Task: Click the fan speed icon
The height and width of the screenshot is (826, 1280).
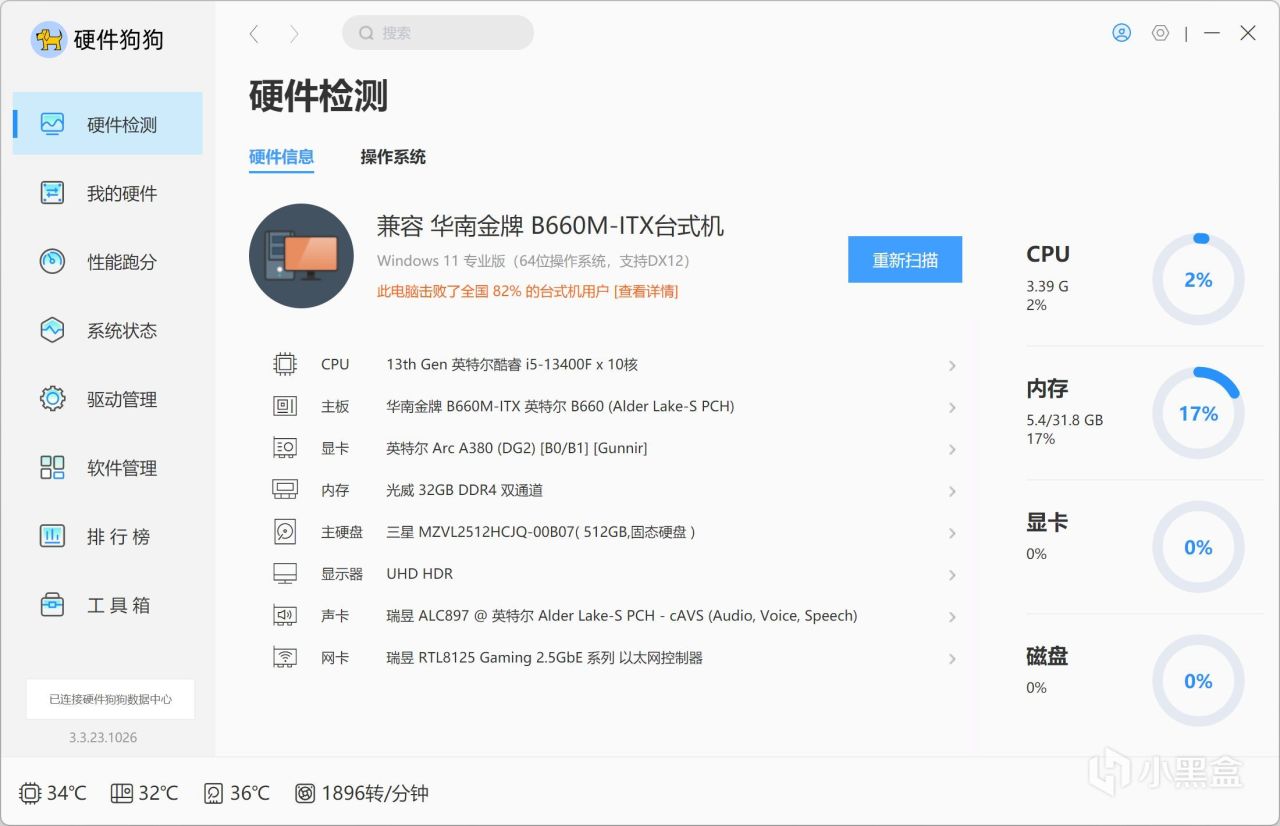Action: (x=305, y=794)
